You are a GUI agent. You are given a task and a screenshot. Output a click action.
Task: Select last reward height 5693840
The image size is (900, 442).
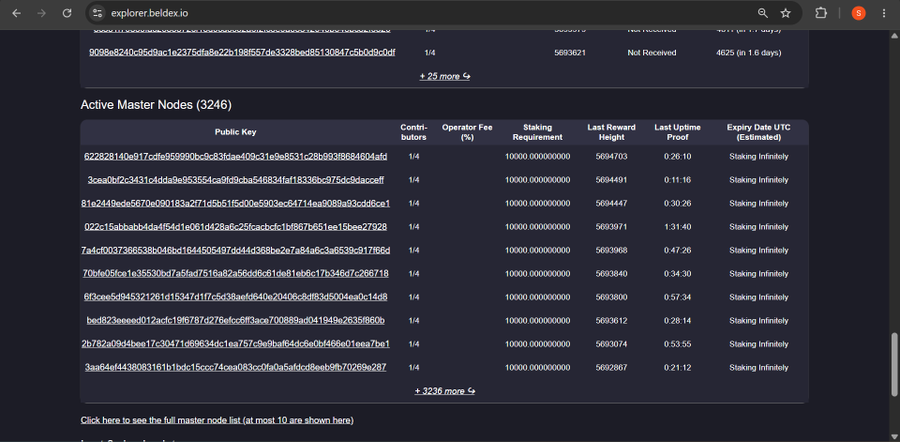[611, 273]
